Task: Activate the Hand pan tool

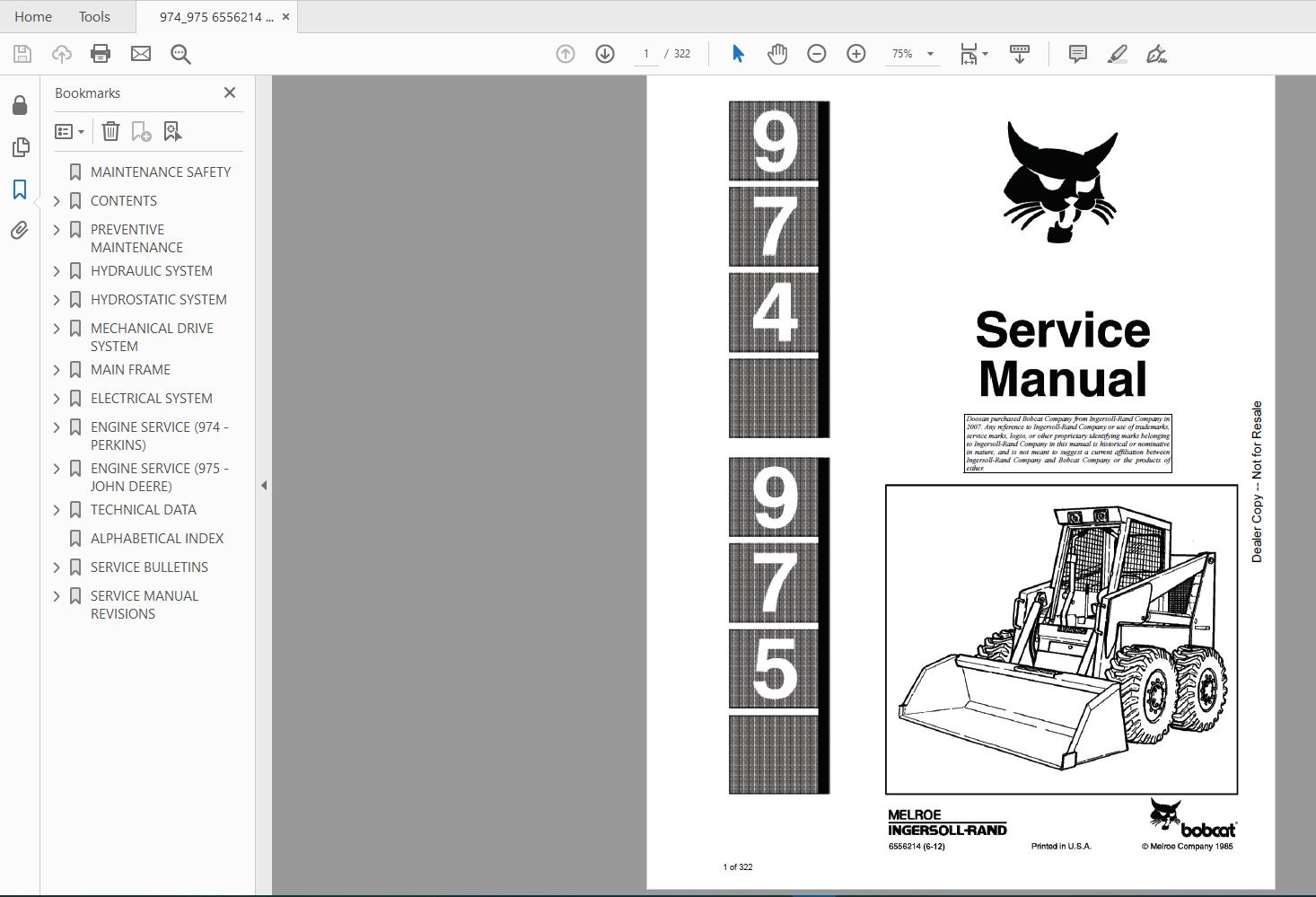Action: (777, 54)
